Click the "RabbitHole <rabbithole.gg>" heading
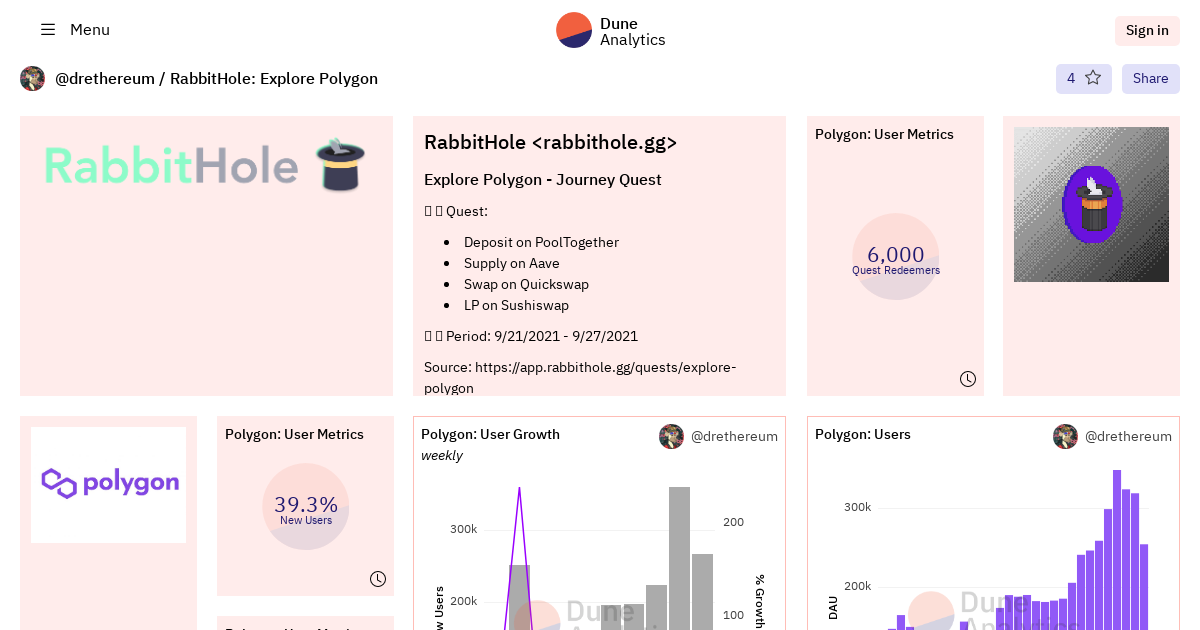Viewport: 1200px width, 630px height. [551, 143]
